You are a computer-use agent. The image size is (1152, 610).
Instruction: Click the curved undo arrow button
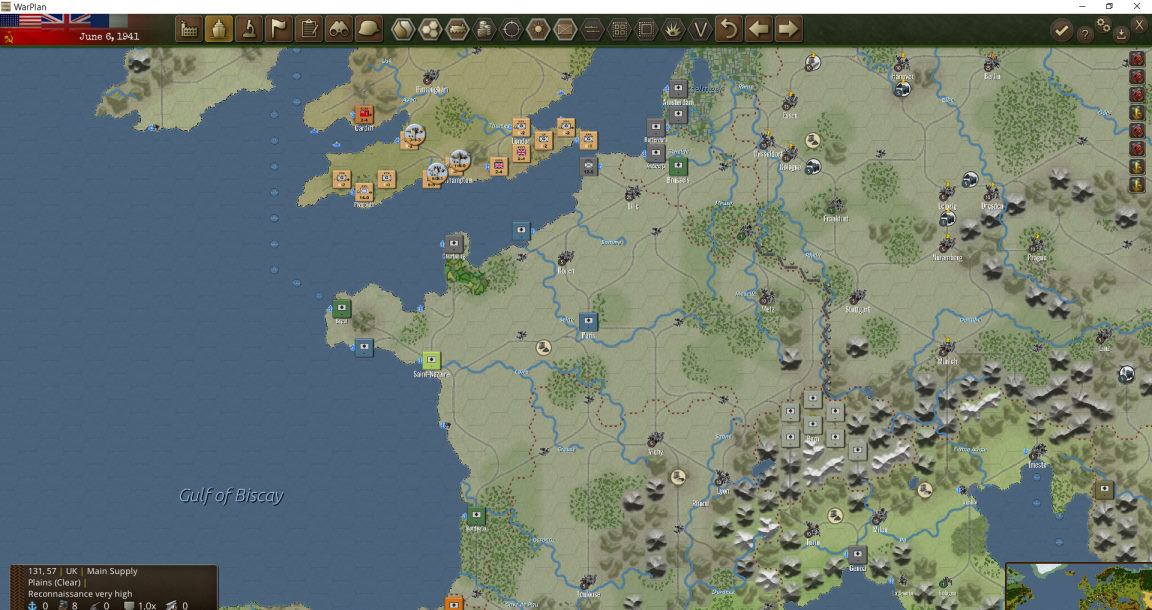(729, 29)
